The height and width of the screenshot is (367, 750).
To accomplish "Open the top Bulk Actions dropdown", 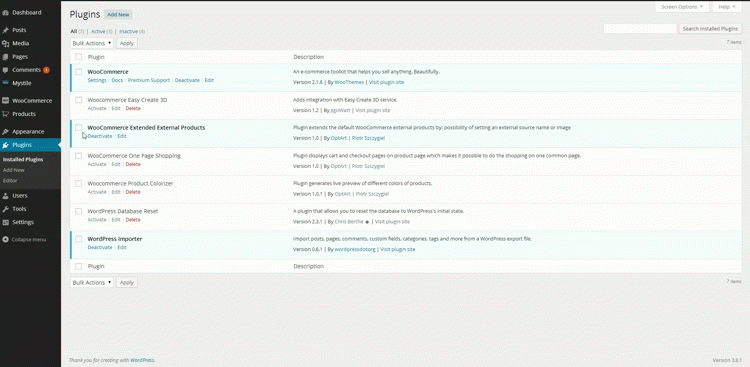I will (x=92, y=43).
